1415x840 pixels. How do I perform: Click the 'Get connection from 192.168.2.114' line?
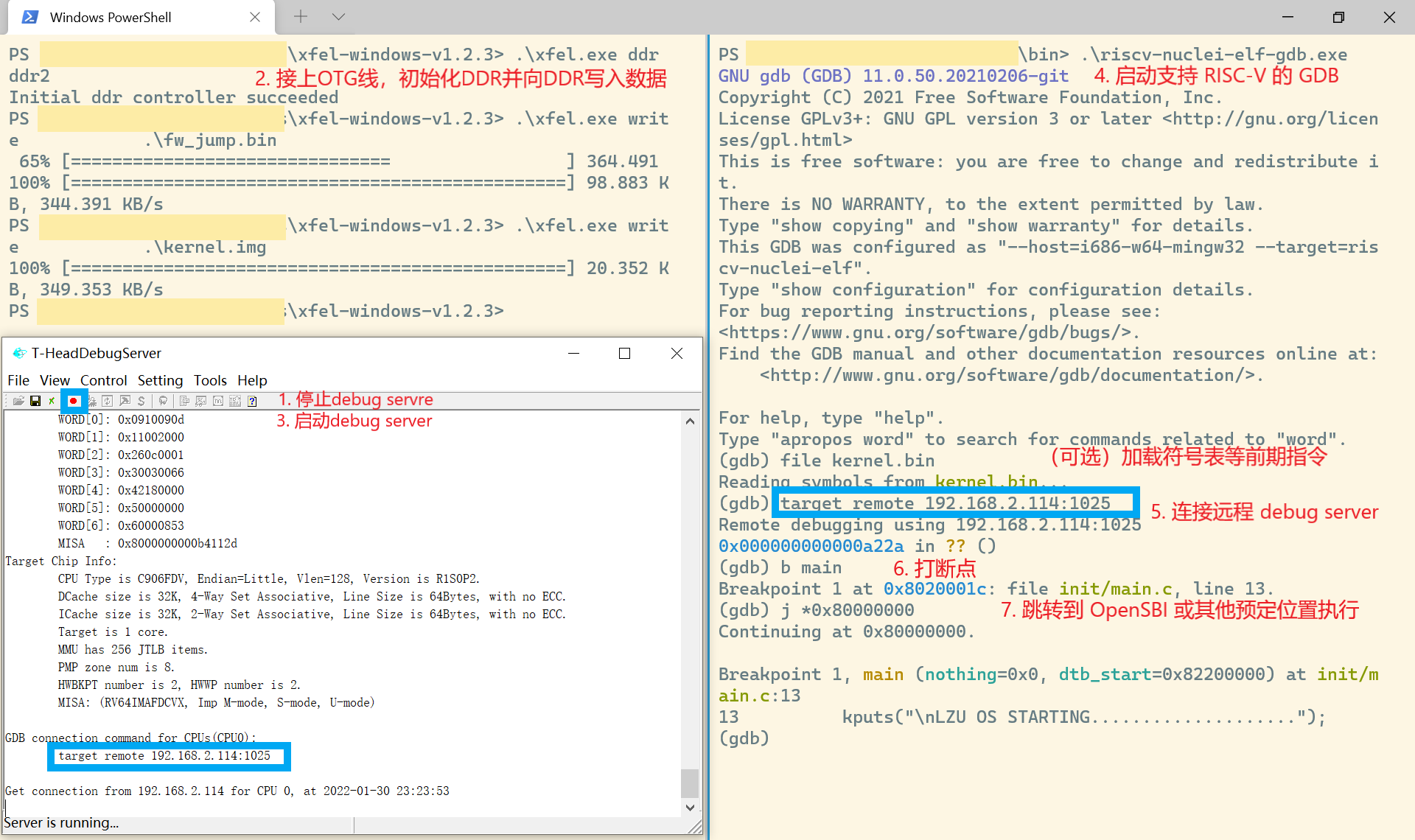227,791
